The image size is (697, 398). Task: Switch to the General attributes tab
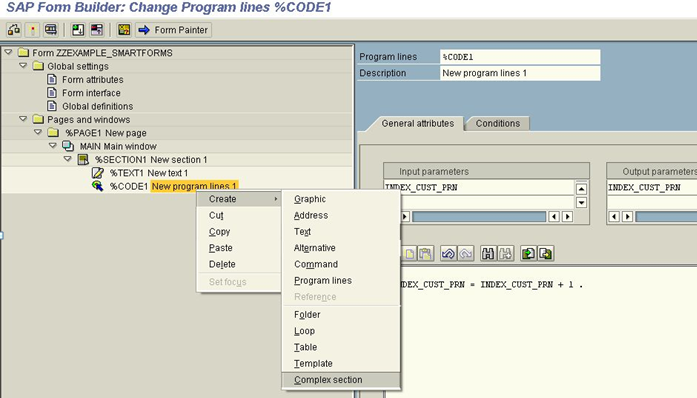417,124
